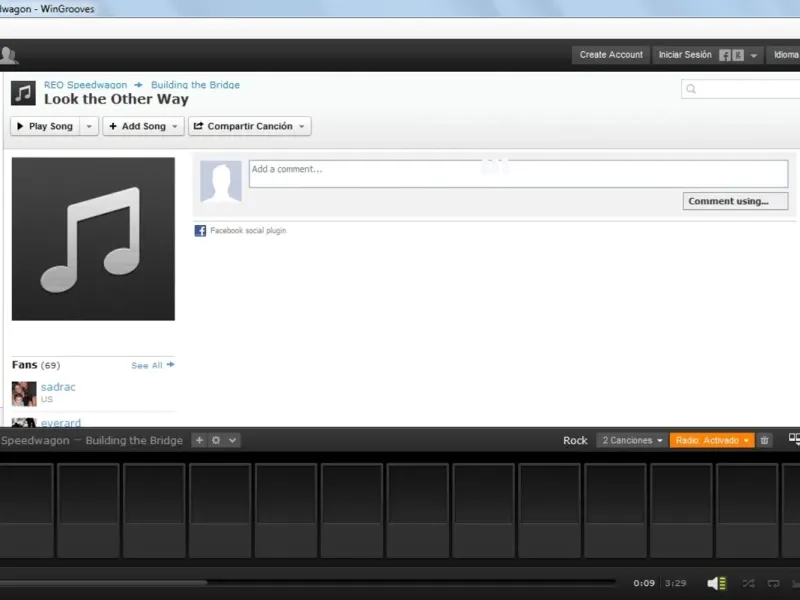This screenshot has width=800, height=600.
Task: Click the arrow icon next to See All
Action: 170,365
